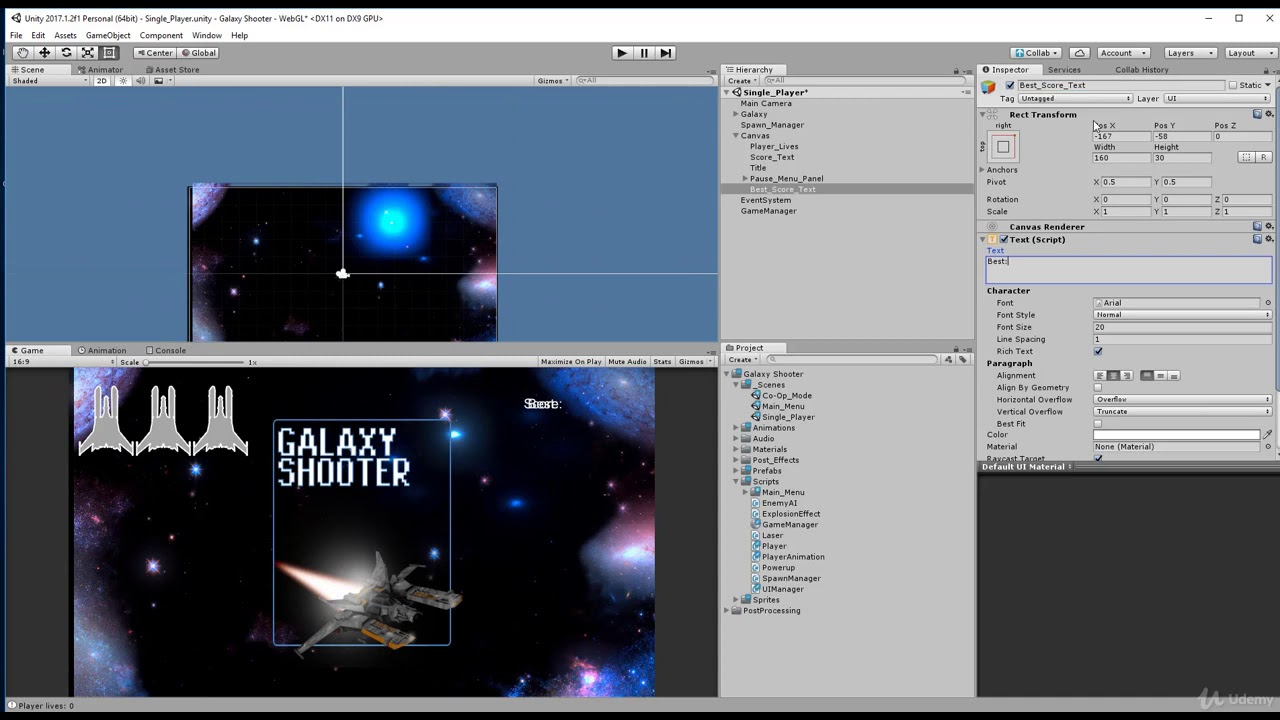Enable the Best Fit checkbox
This screenshot has width=1280, height=720.
tap(1098, 424)
